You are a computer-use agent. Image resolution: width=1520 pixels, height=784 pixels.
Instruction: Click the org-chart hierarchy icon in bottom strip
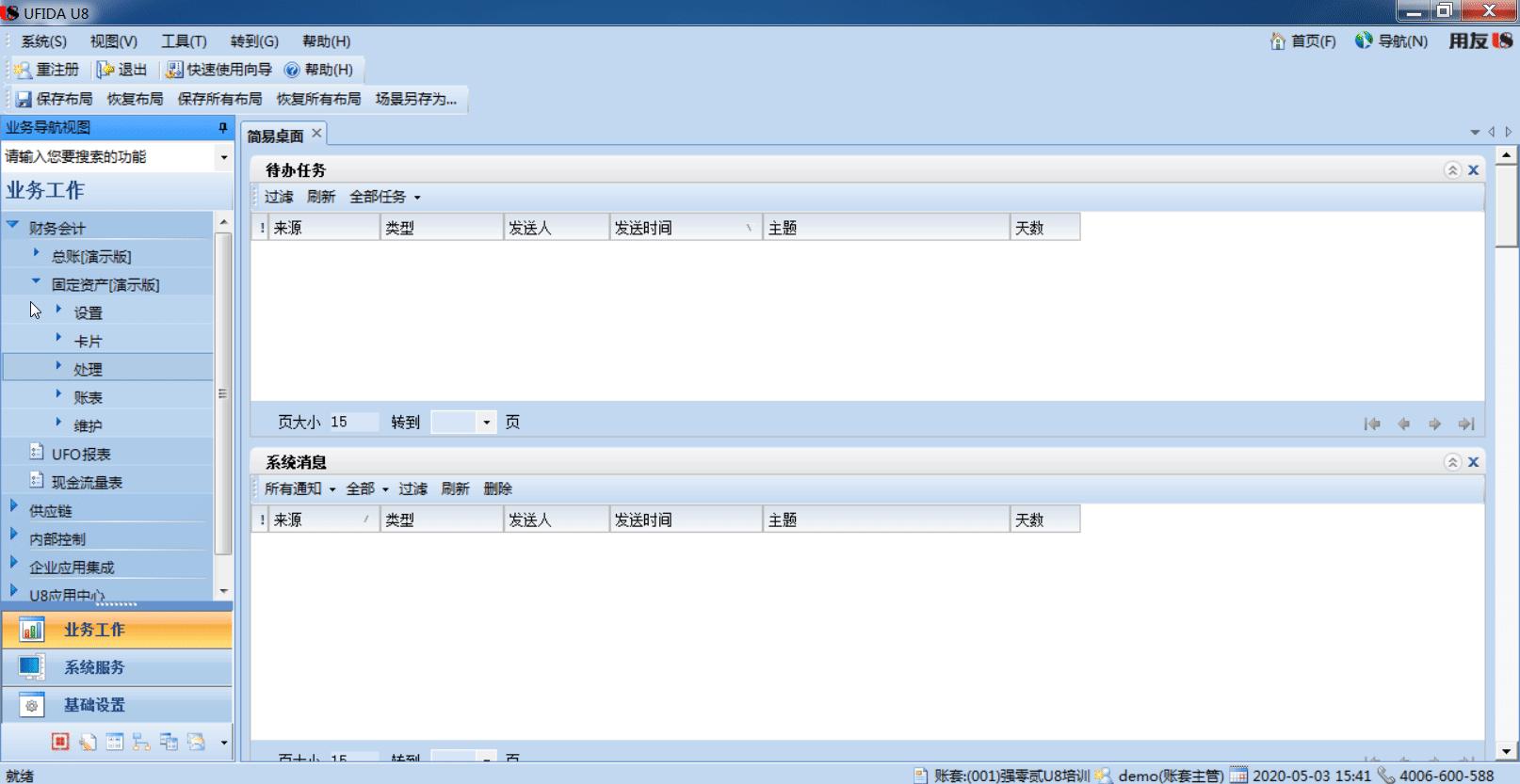pyautogui.click(x=141, y=742)
